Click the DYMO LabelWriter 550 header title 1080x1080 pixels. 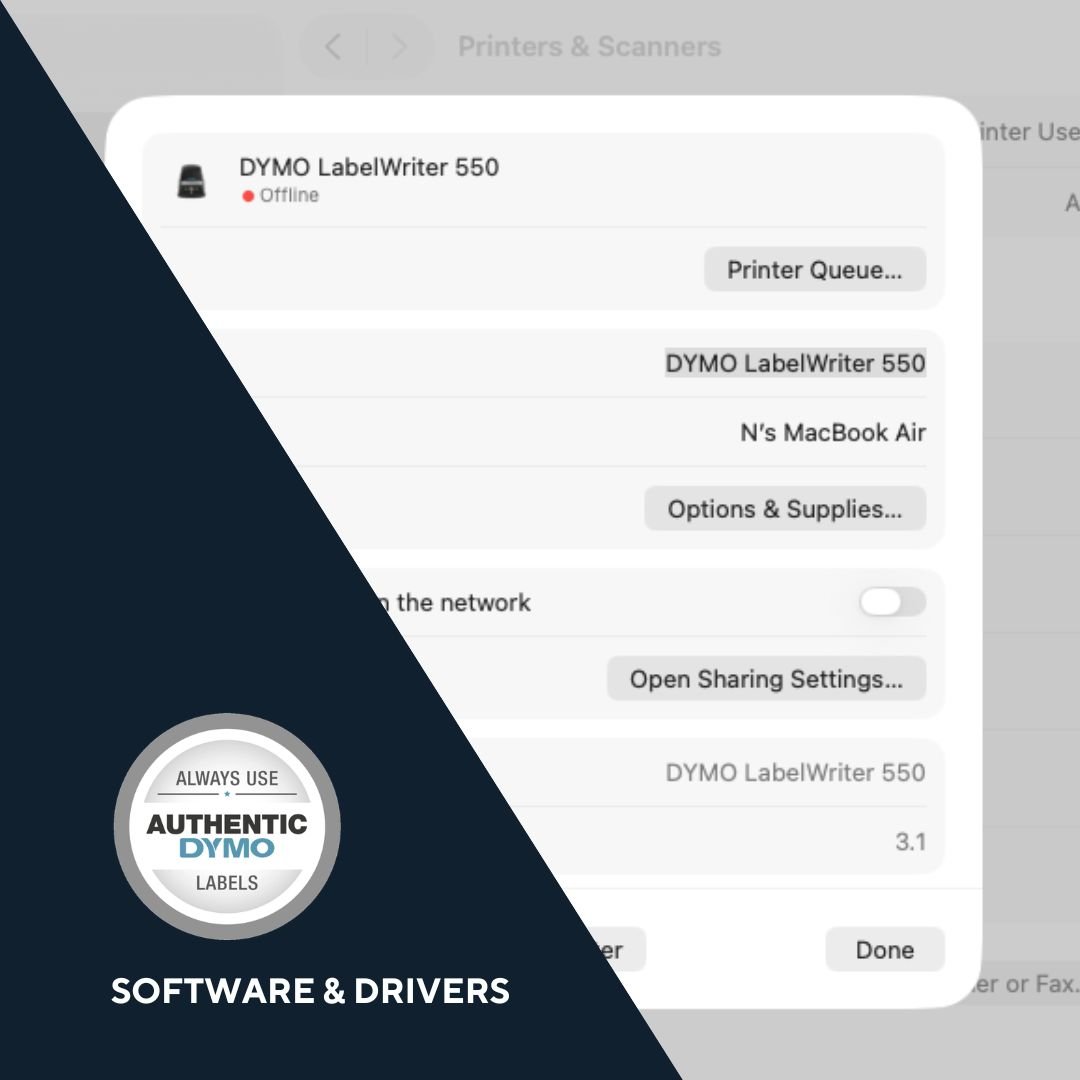pos(368,167)
